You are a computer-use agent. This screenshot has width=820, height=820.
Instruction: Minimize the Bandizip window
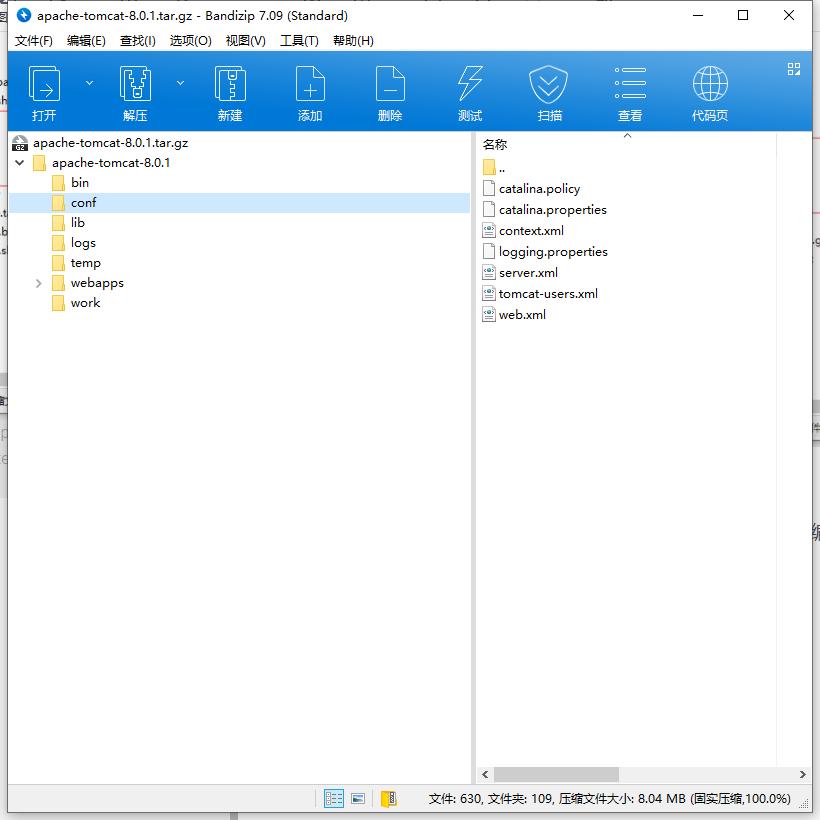(x=698, y=16)
